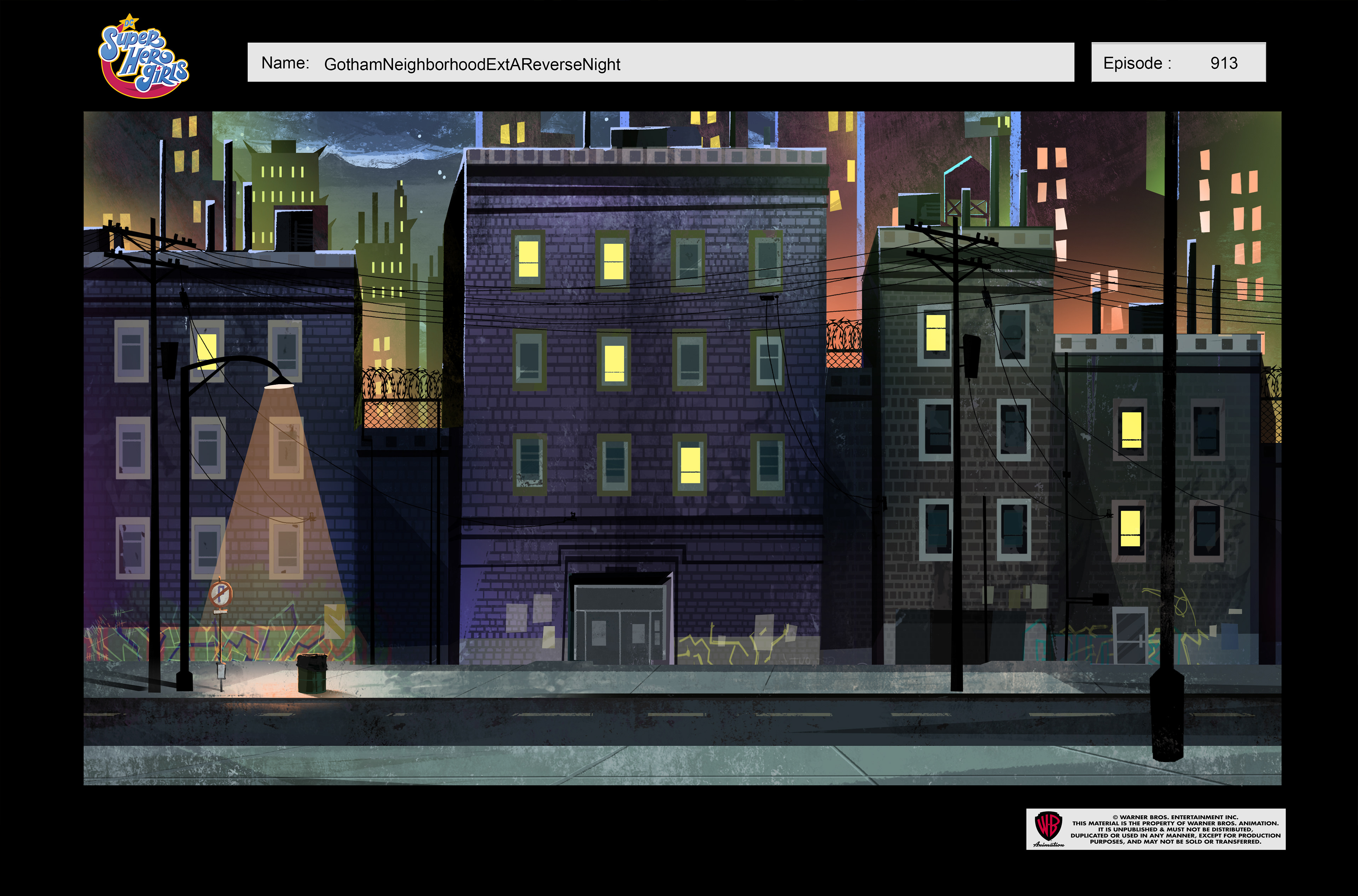Screen dimensions: 1358x896
Task: Click the WB Animation shield logo
Action: [1048, 826]
